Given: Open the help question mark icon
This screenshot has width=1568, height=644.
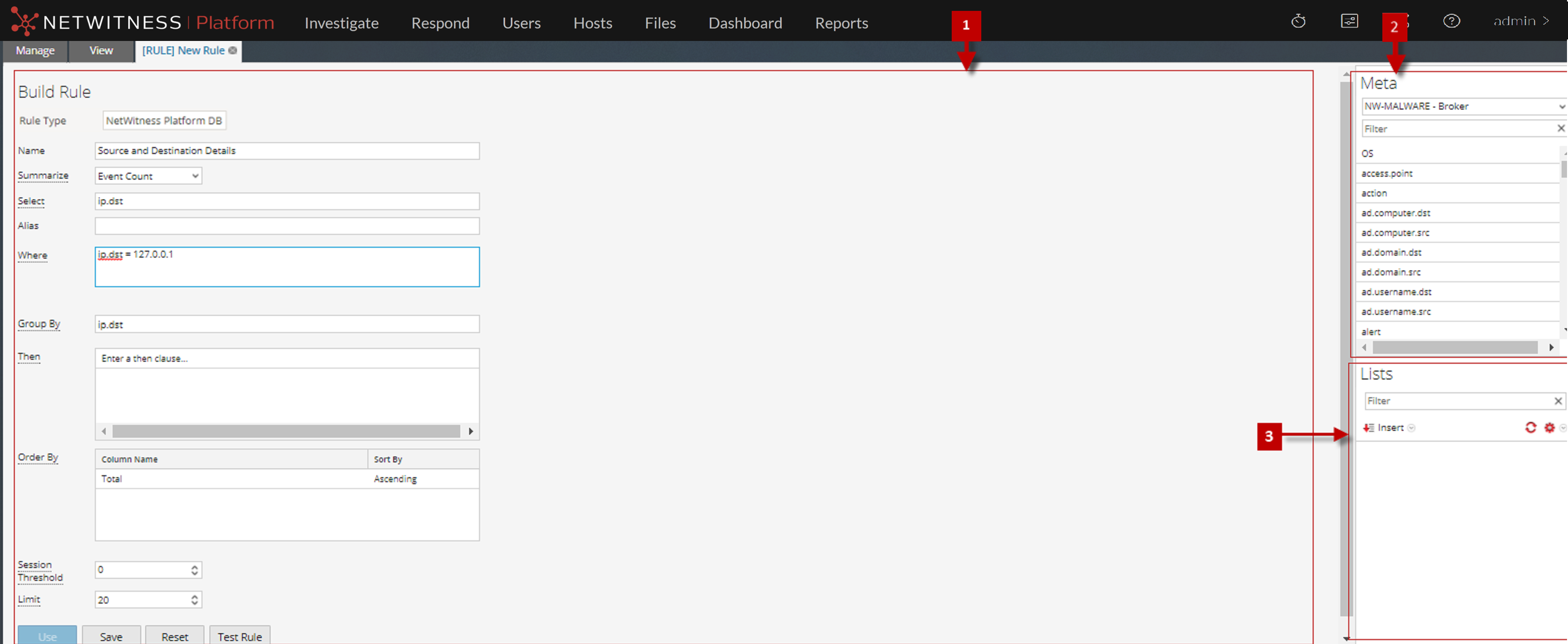Looking at the screenshot, I should tap(1451, 22).
